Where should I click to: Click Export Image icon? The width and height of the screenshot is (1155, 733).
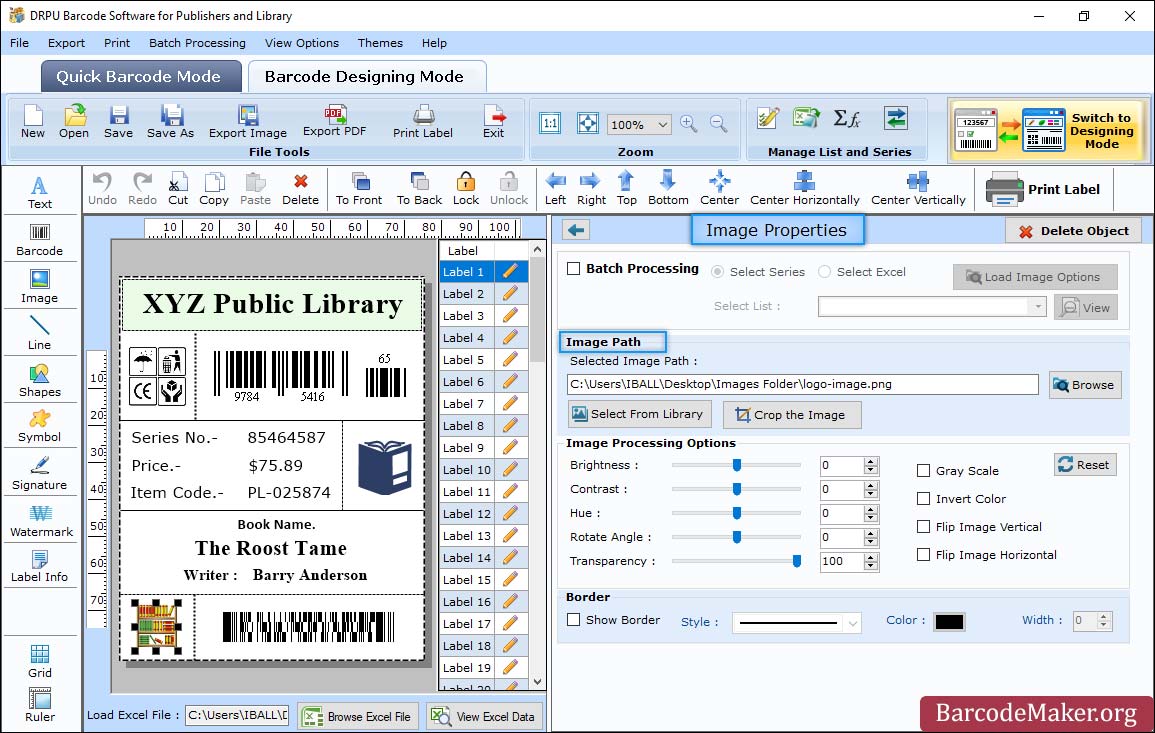248,122
